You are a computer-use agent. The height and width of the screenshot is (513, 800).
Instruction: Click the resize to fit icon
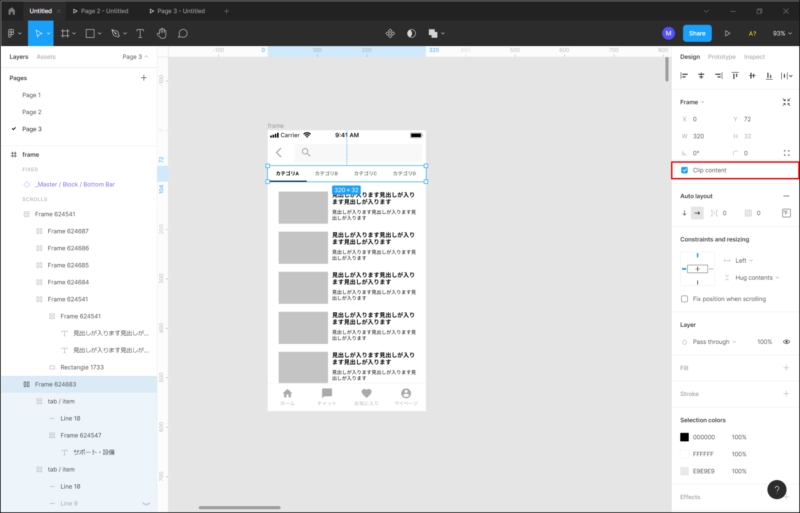787,102
